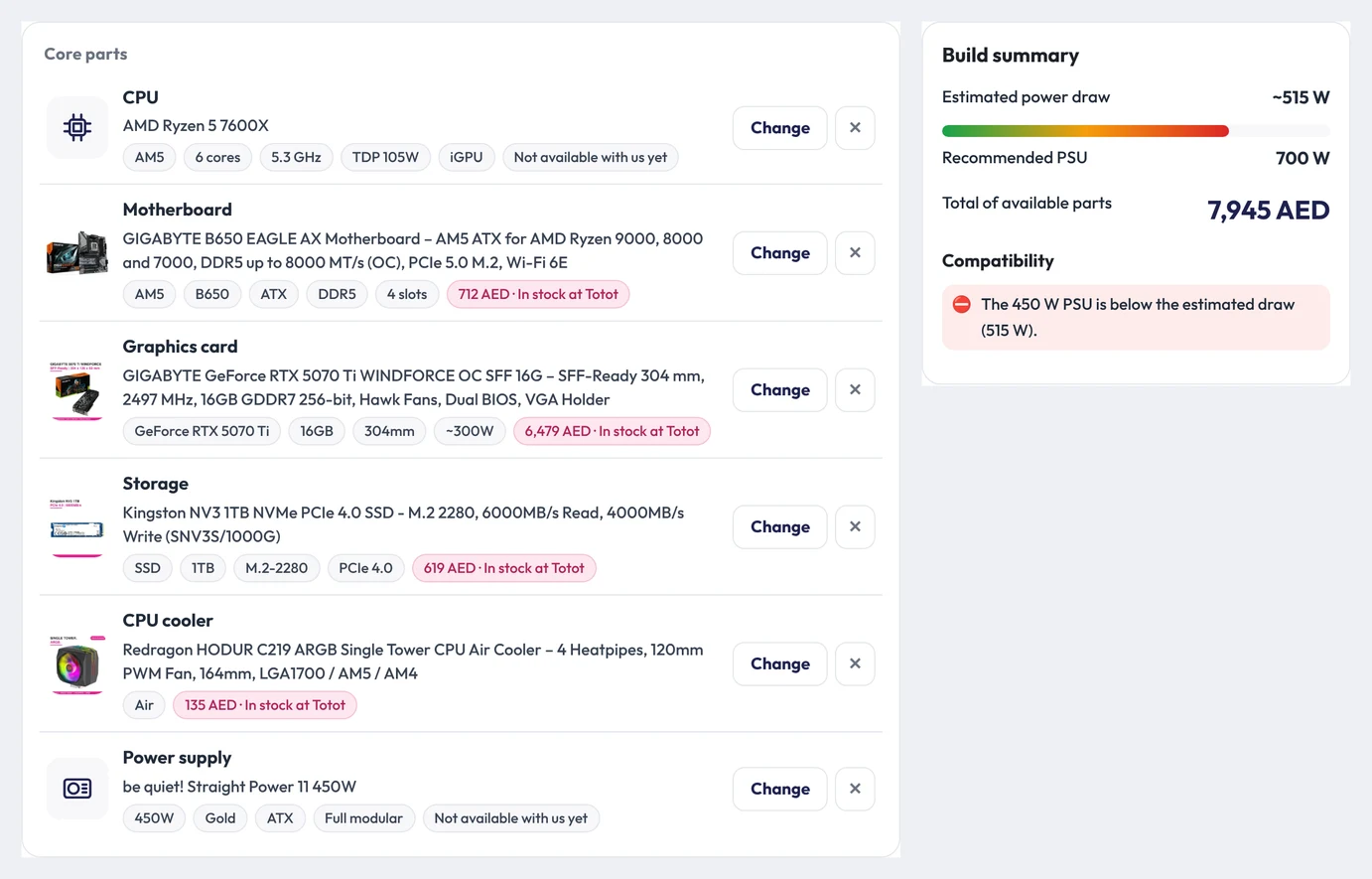Remove the CPU with its X icon
This screenshot has width=1372, height=879.
coord(855,128)
